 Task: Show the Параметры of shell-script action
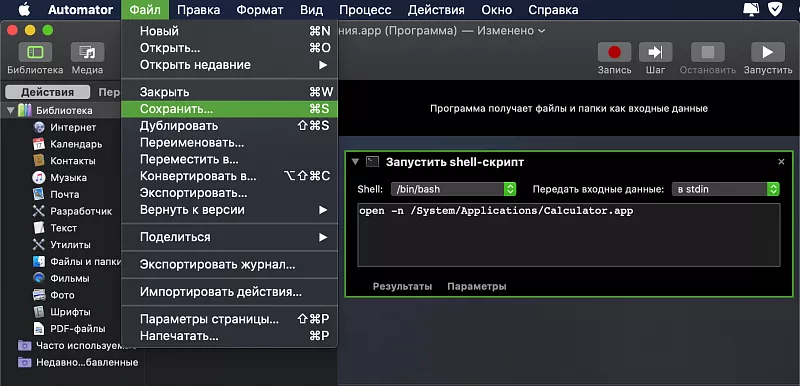pyautogui.click(x=477, y=286)
